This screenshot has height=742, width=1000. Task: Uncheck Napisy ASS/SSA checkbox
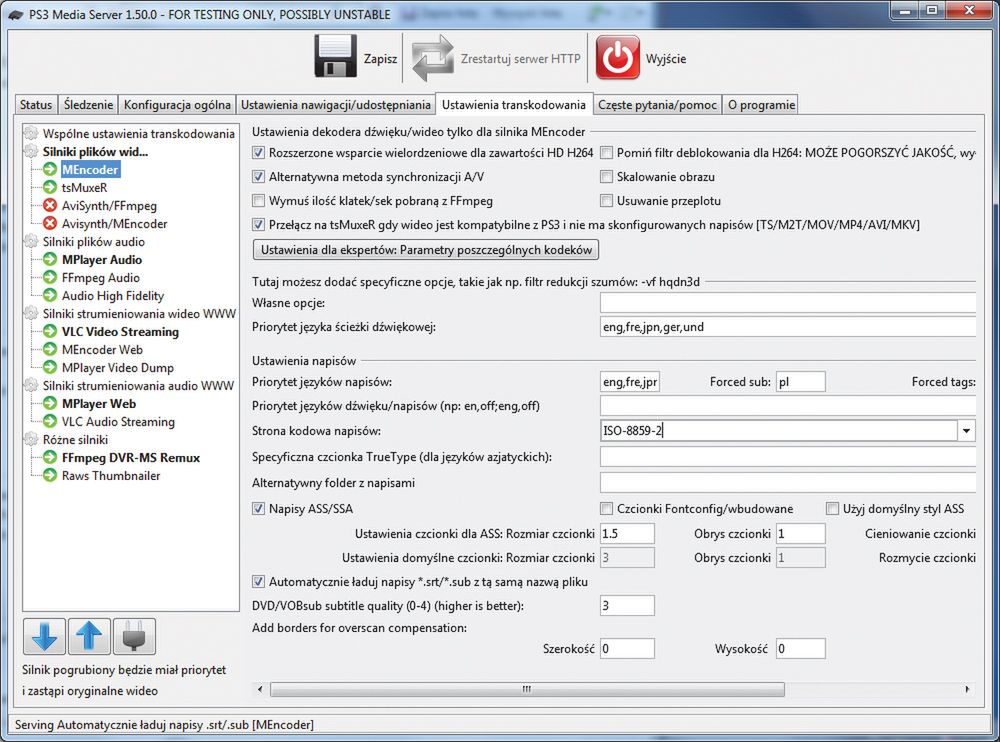coord(258,508)
